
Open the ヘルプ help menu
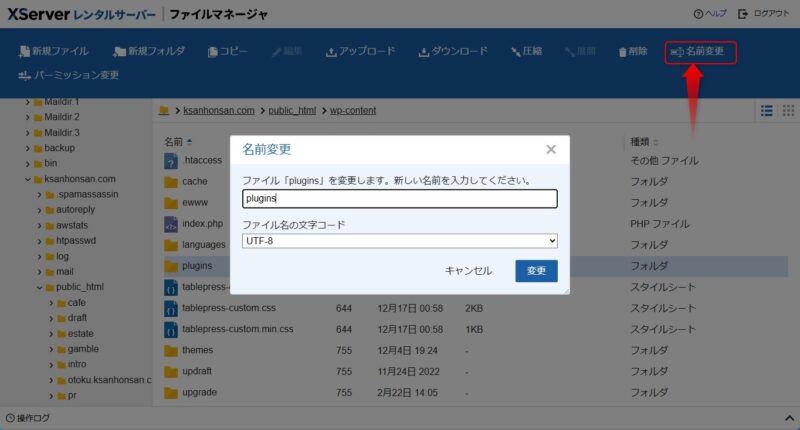pyautogui.click(x=710, y=14)
